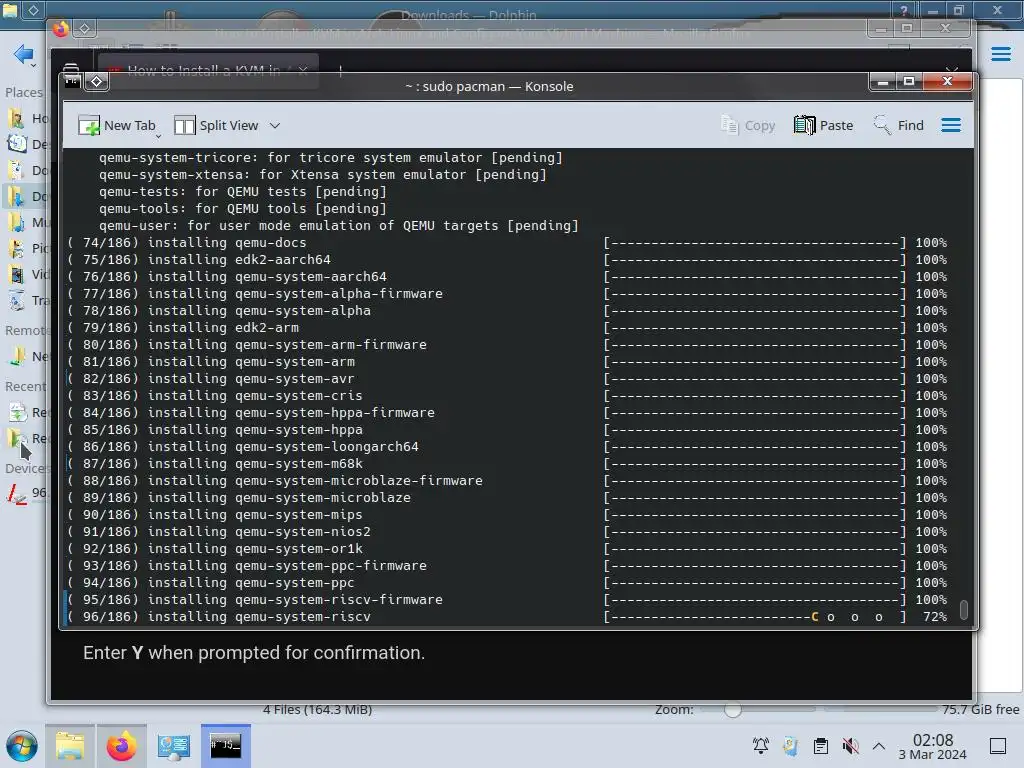
Task: Select the Videos place in Dolphin sidebar
Action: coord(26,274)
